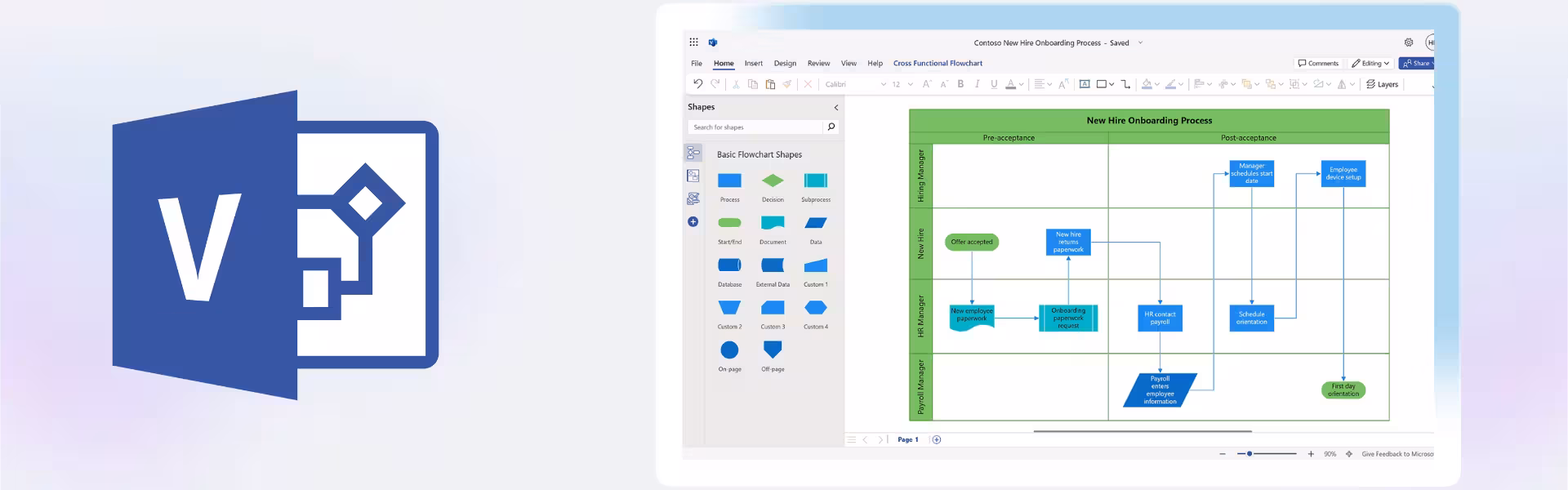Screen dimensions: 1568x490
Task: Open the Review tab
Action: tap(818, 63)
